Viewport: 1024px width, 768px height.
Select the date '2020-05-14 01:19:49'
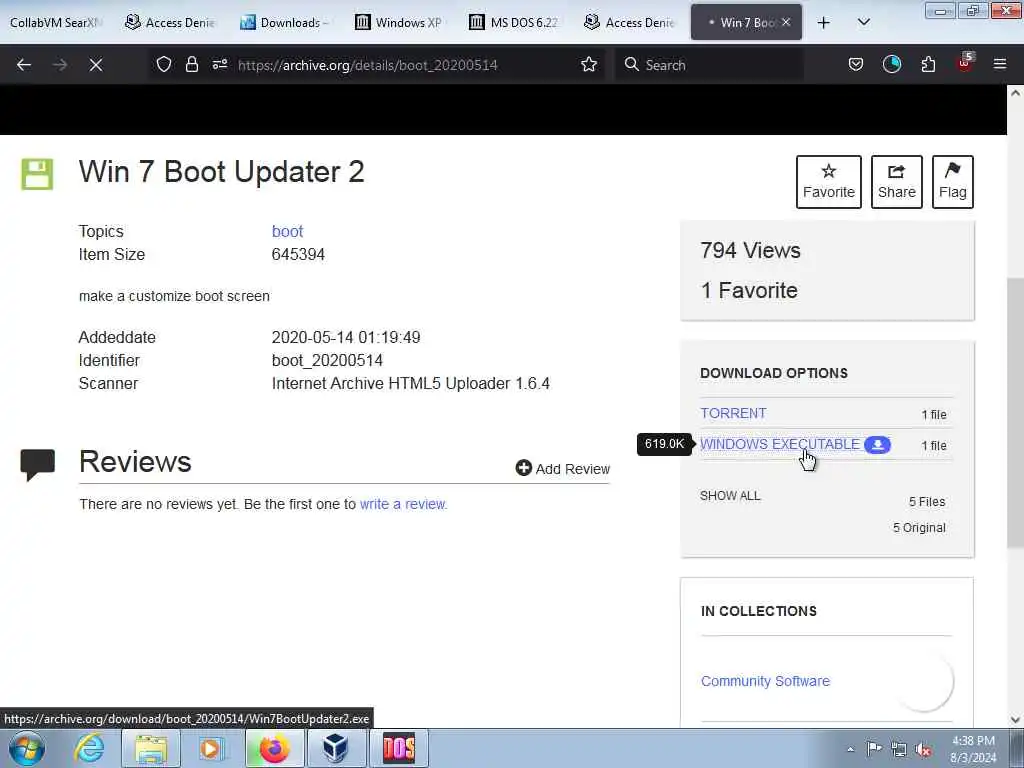(x=346, y=338)
